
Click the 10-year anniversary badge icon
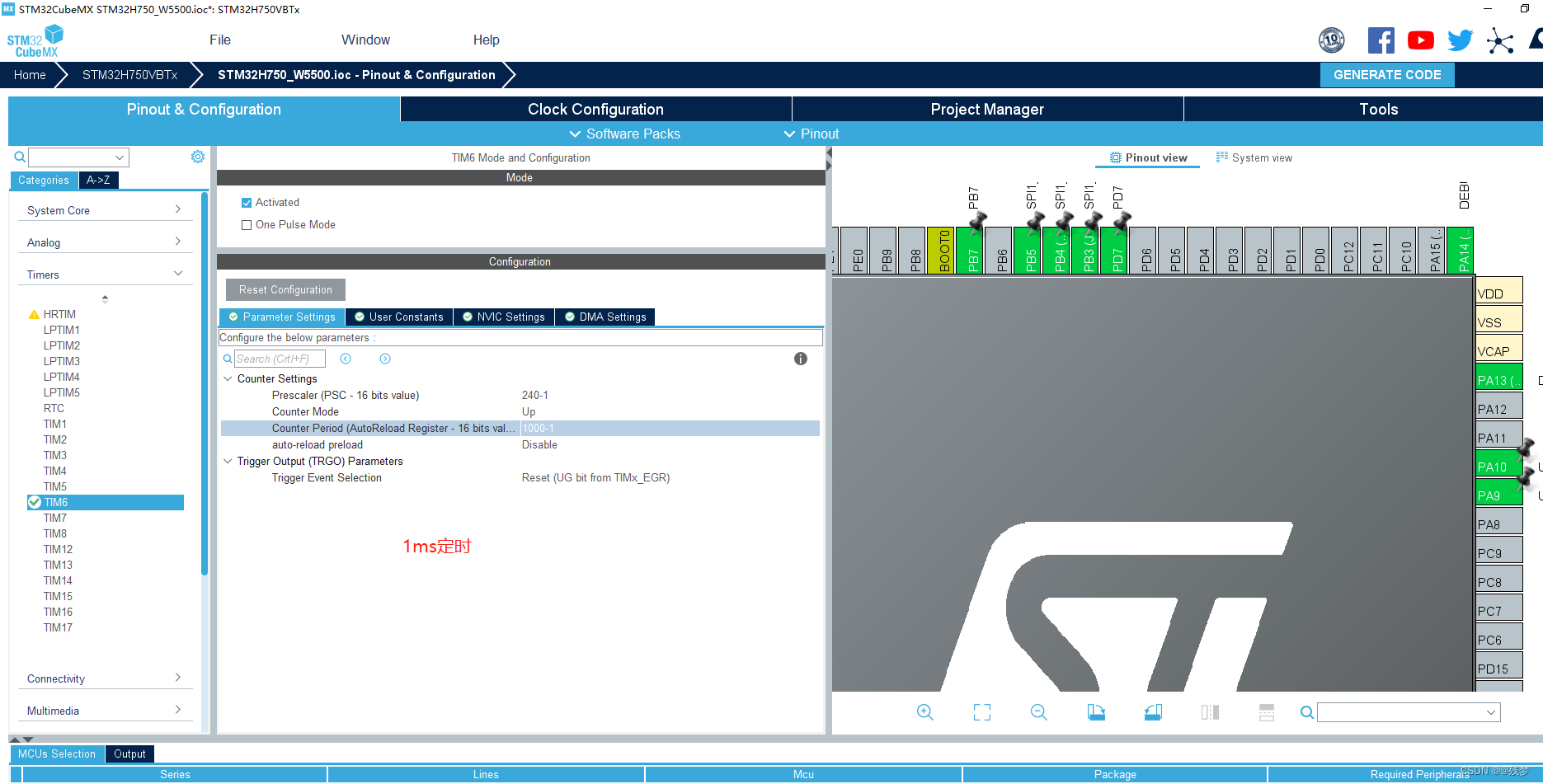pyautogui.click(x=1332, y=40)
